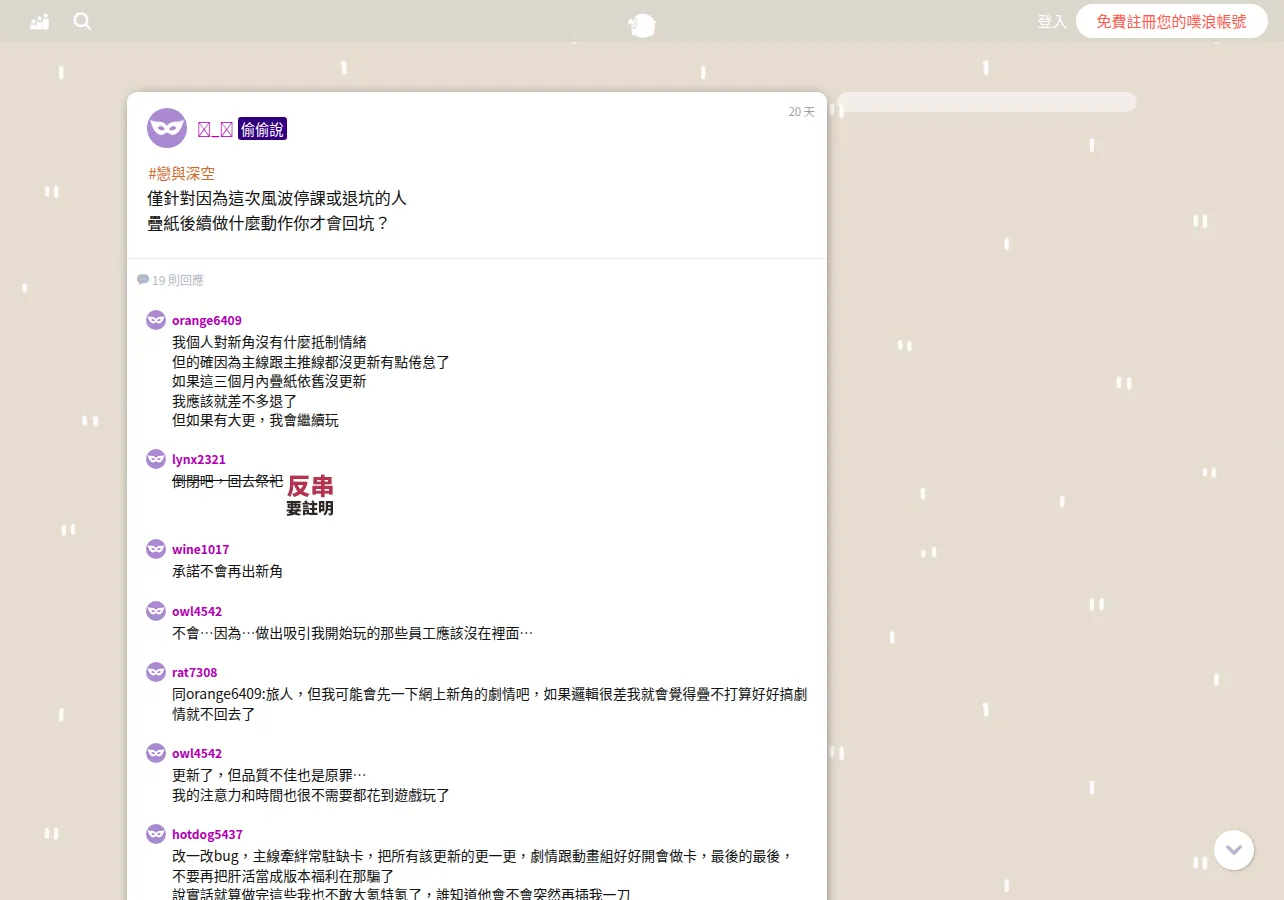Click the speech bubble icon beside 19 則回應
This screenshot has height=900, width=1284.
point(143,280)
